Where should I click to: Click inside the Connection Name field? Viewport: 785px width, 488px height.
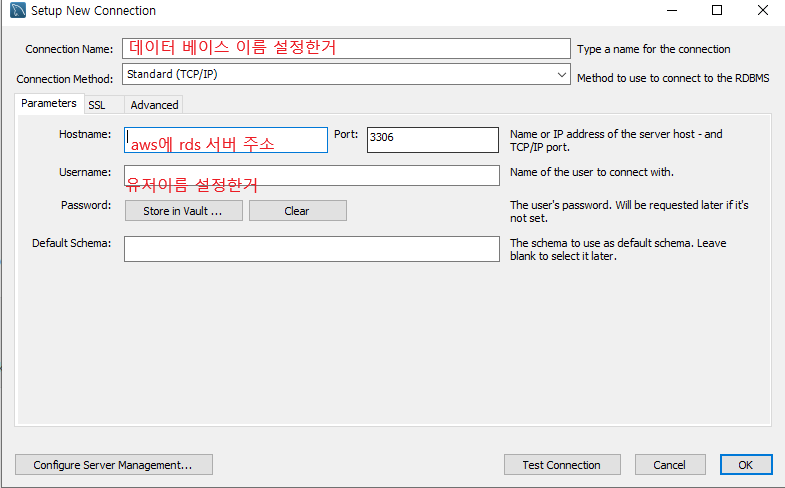[x=346, y=49]
